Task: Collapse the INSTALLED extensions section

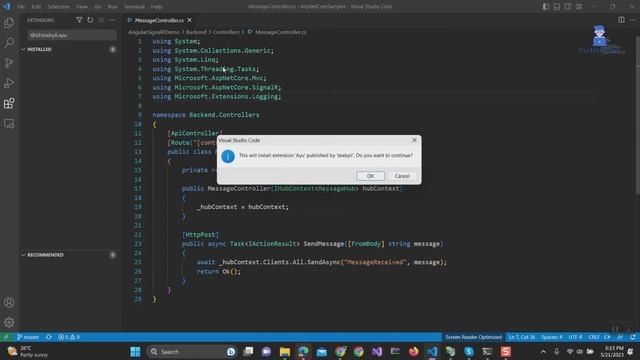Action: 70,49
